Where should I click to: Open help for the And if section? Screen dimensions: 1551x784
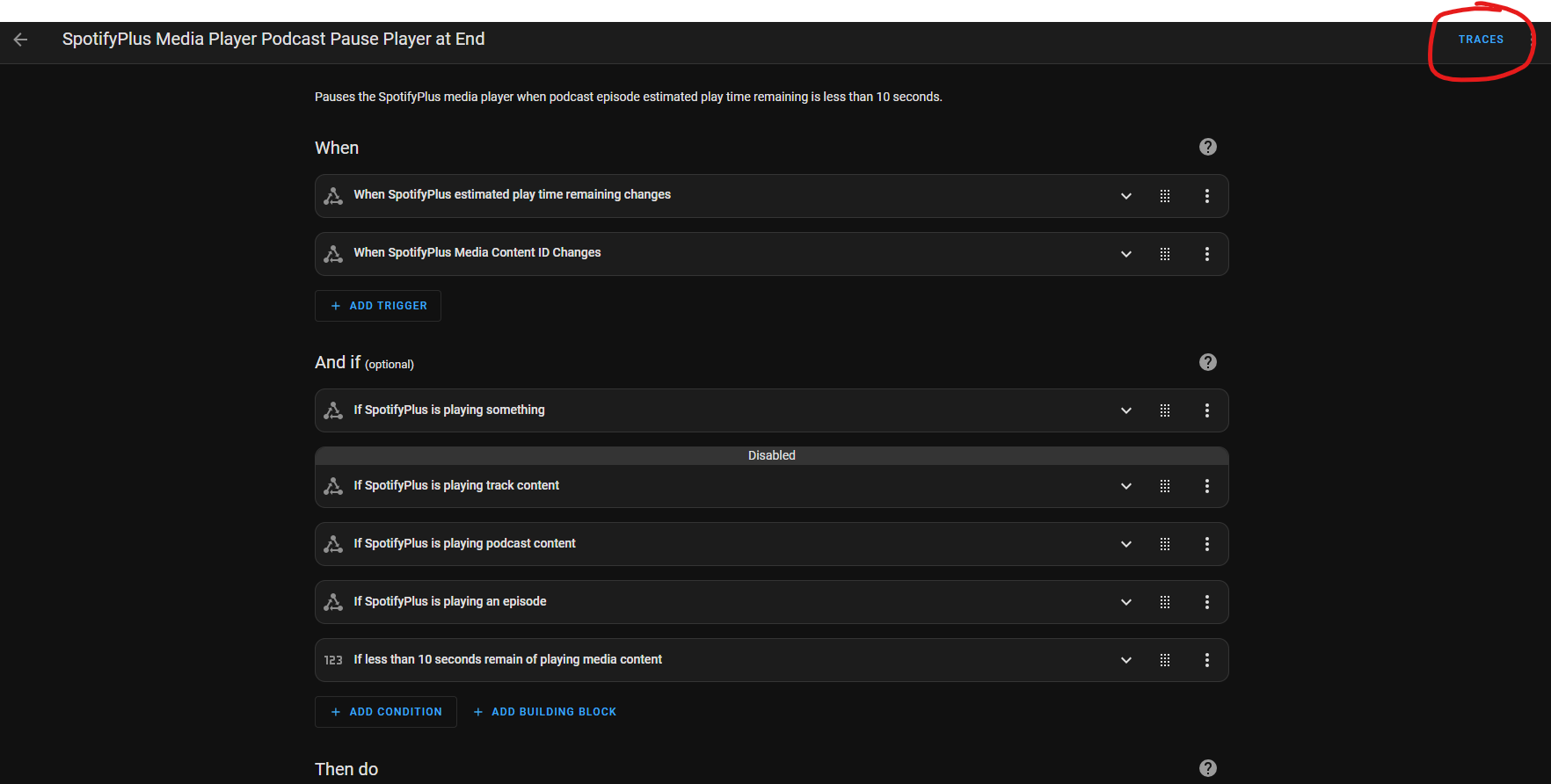click(x=1208, y=362)
